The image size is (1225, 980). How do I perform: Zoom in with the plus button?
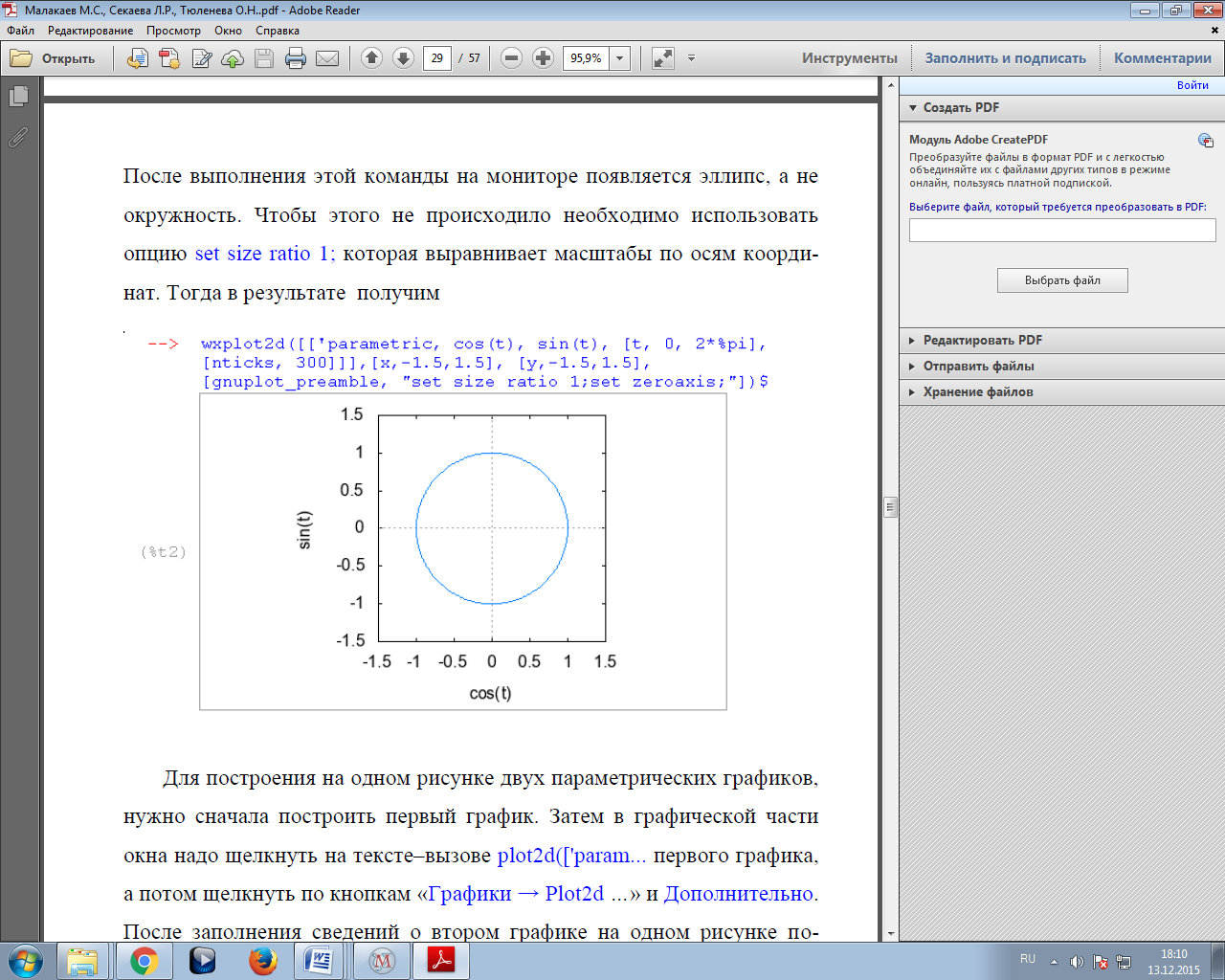(x=543, y=58)
